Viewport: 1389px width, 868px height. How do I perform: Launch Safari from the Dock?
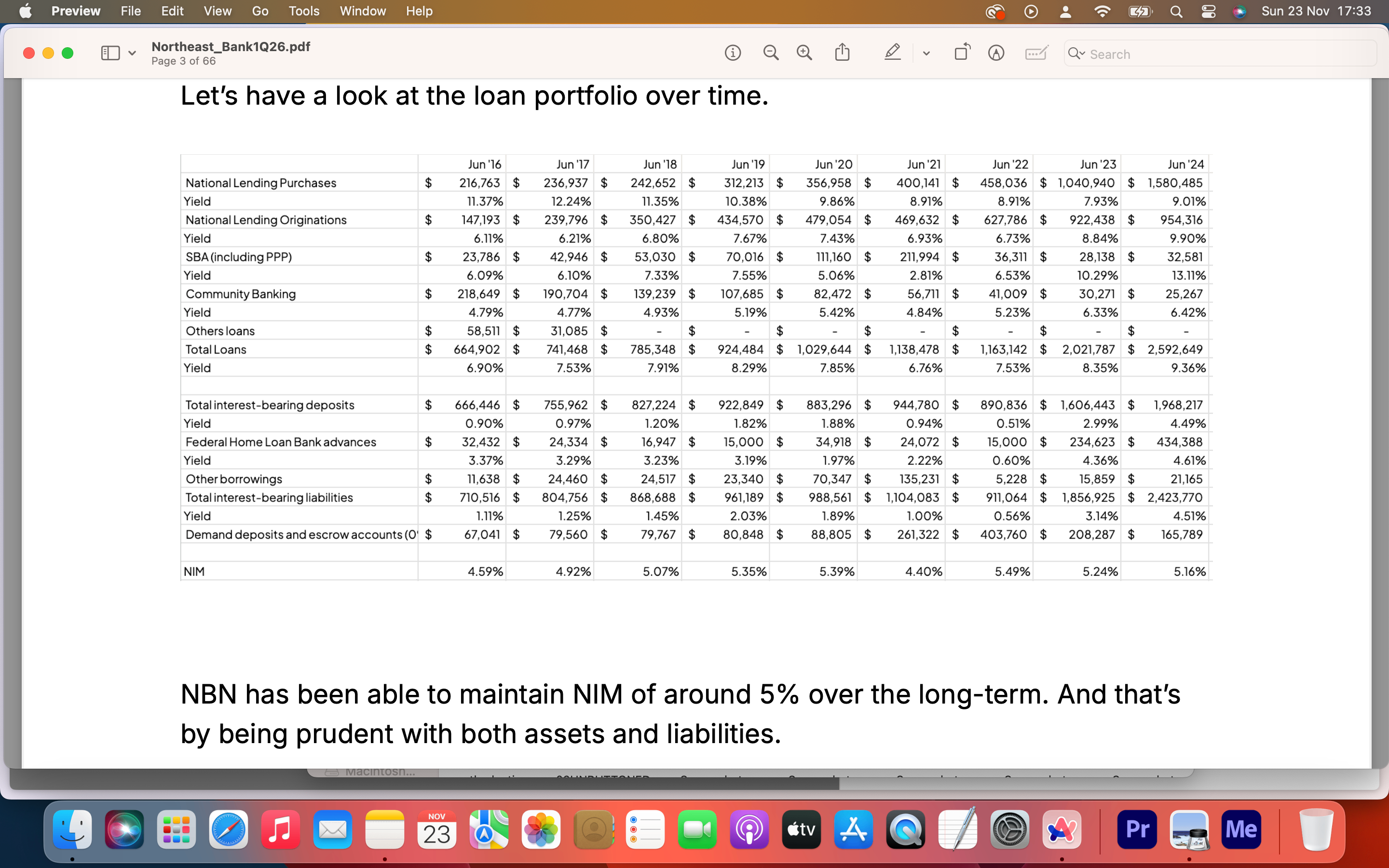pyautogui.click(x=229, y=829)
